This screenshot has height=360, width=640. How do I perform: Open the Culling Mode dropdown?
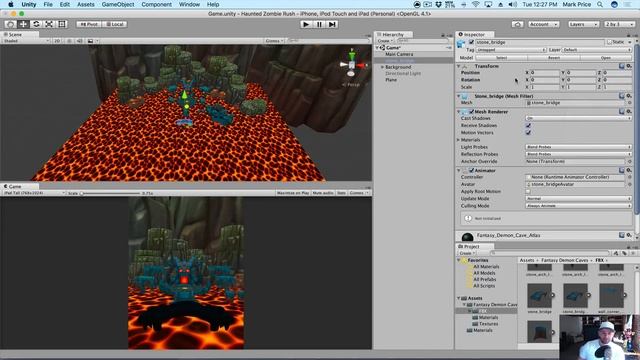578,206
